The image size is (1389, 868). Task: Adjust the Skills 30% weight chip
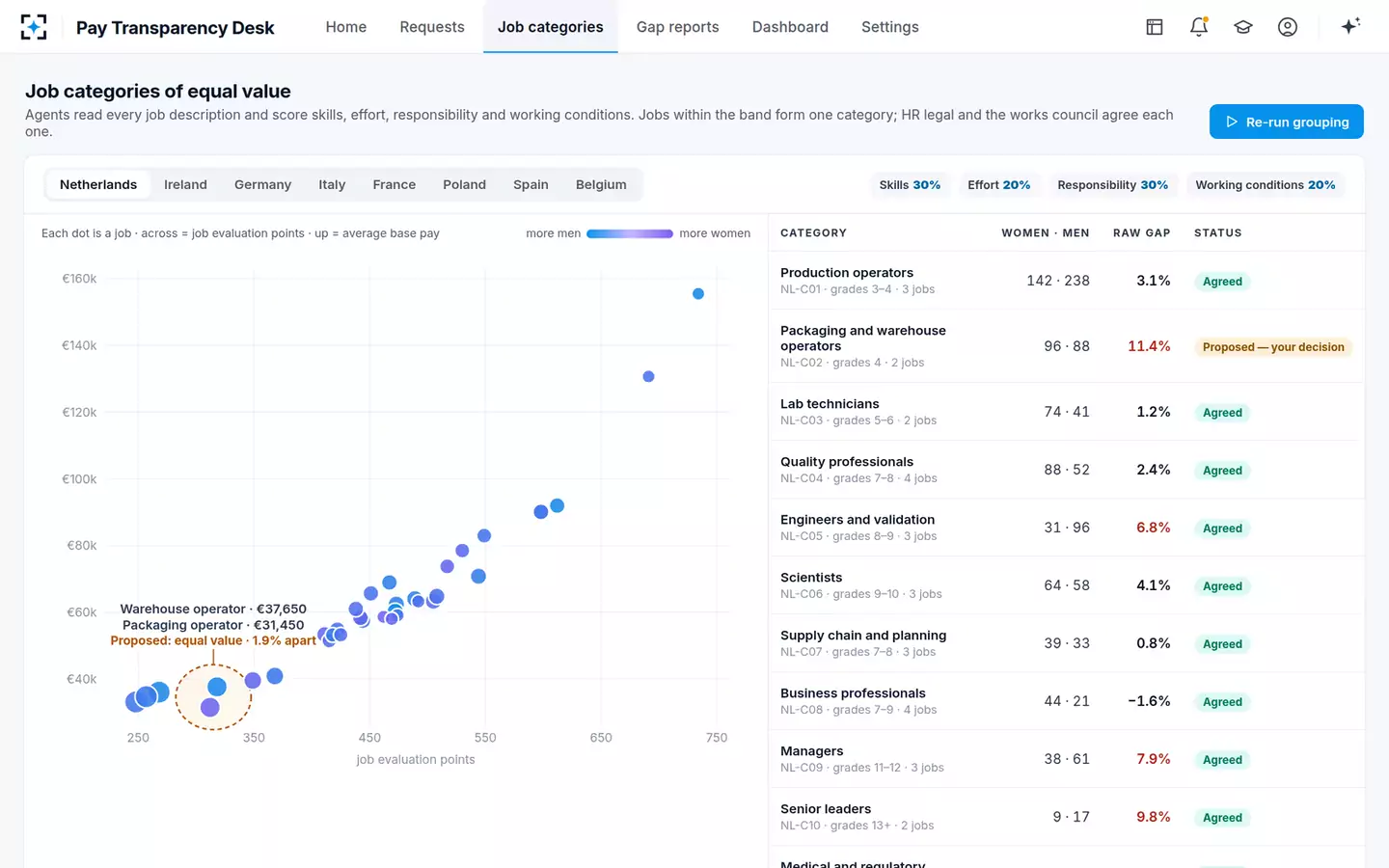pos(910,185)
